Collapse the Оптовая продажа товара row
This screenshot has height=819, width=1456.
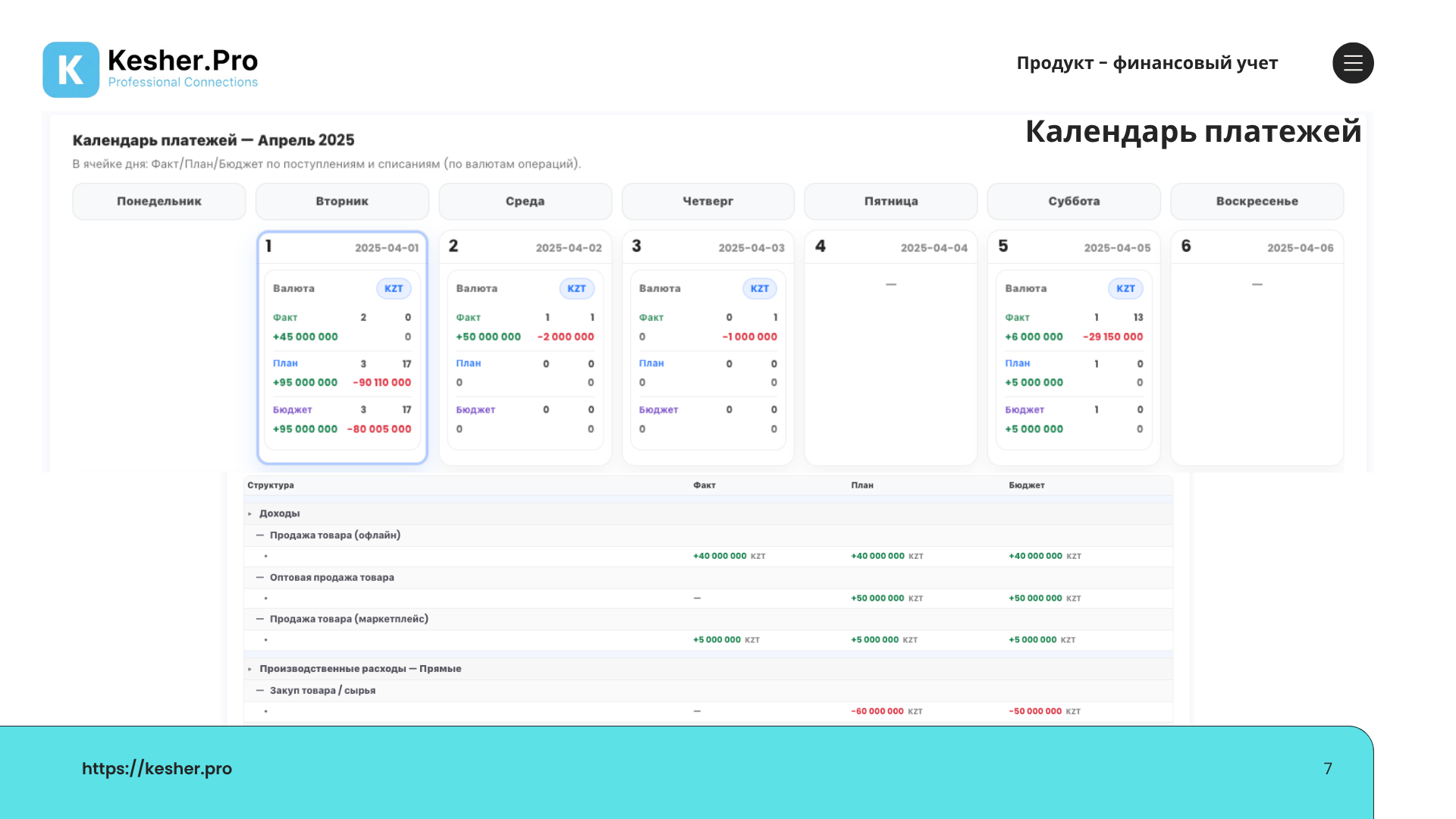(x=260, y=578)
